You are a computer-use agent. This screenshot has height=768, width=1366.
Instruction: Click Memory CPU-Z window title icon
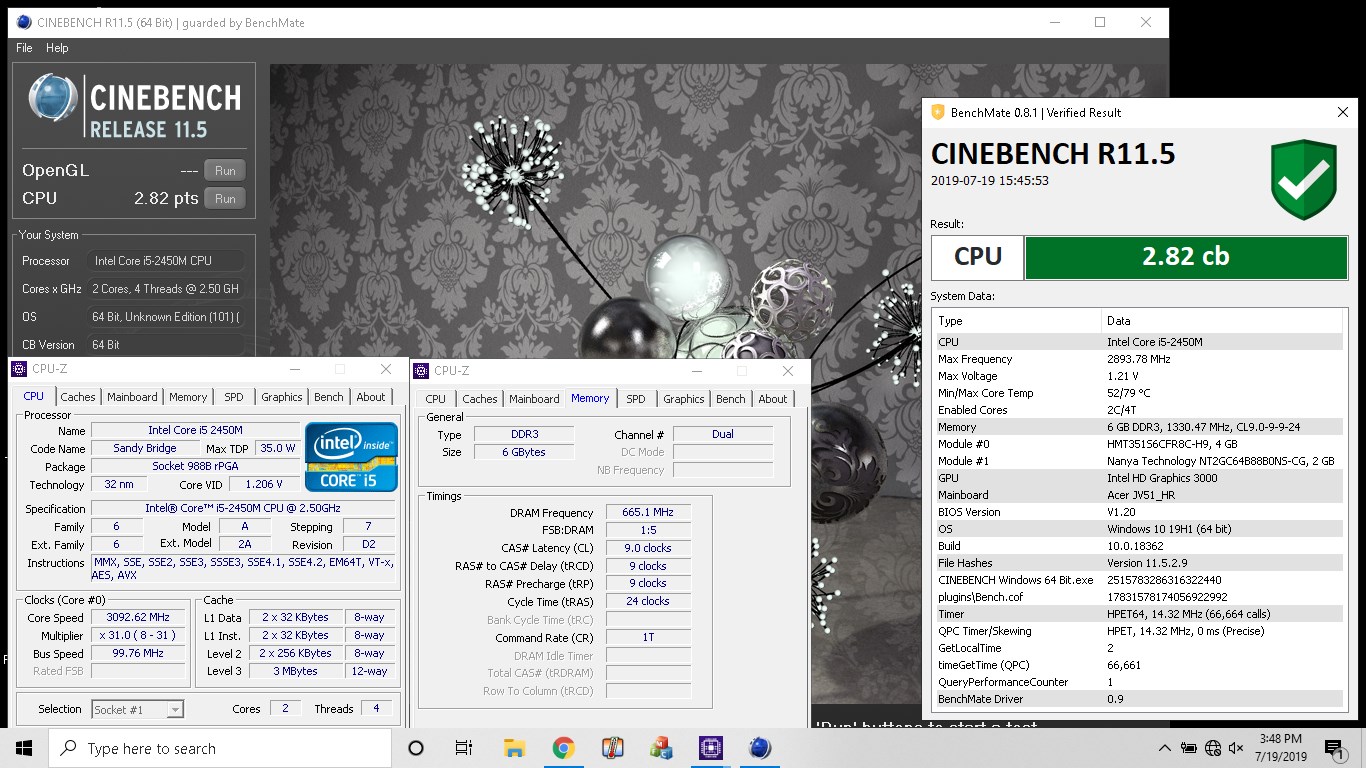coord(421,371)
